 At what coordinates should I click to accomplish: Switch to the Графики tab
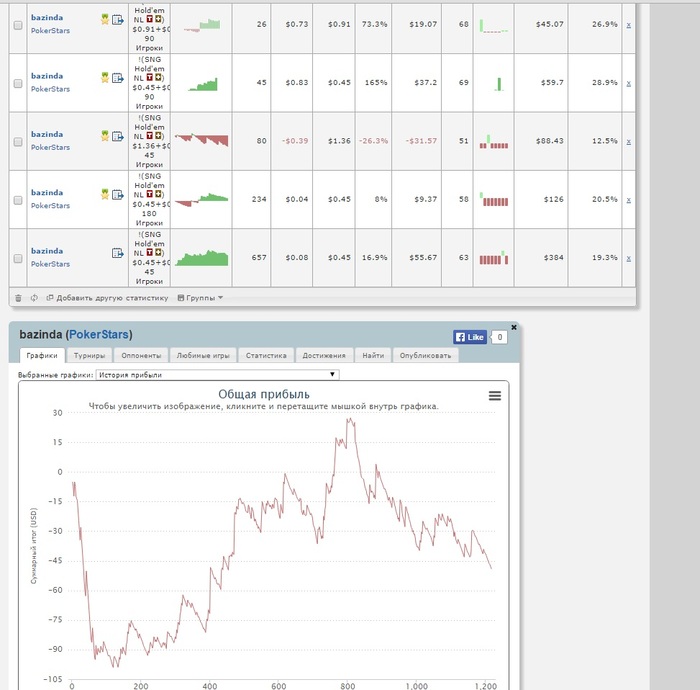42,355
